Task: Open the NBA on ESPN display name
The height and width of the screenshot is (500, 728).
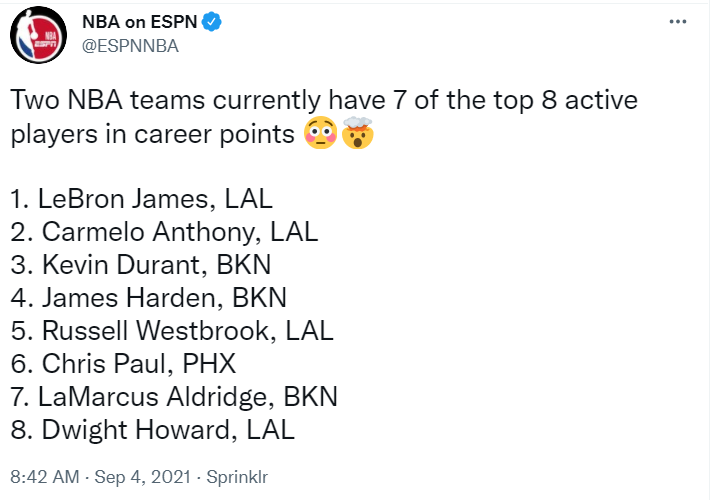Action: click(x=140, y=22)
